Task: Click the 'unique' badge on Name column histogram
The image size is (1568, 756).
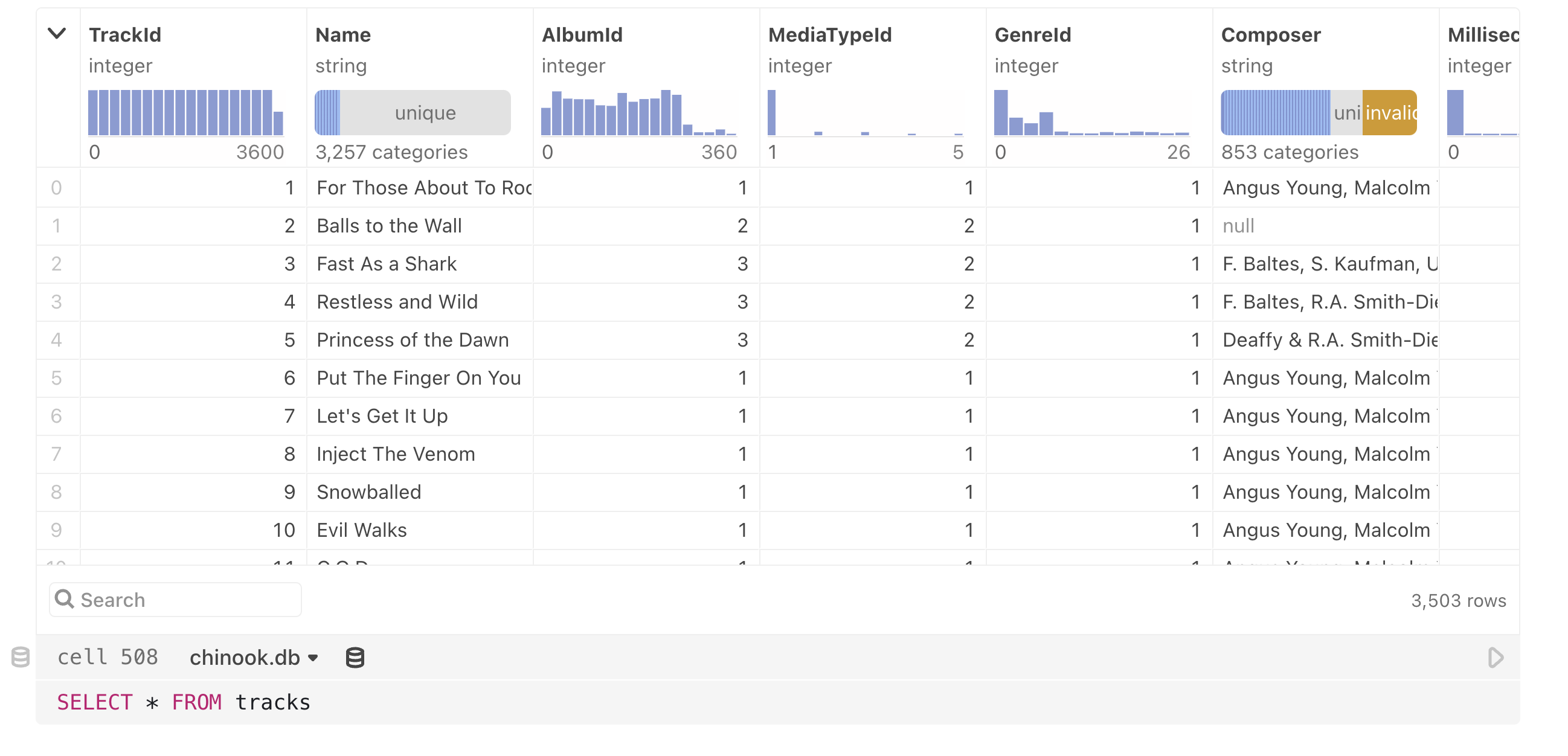Action: coord(427,112)
